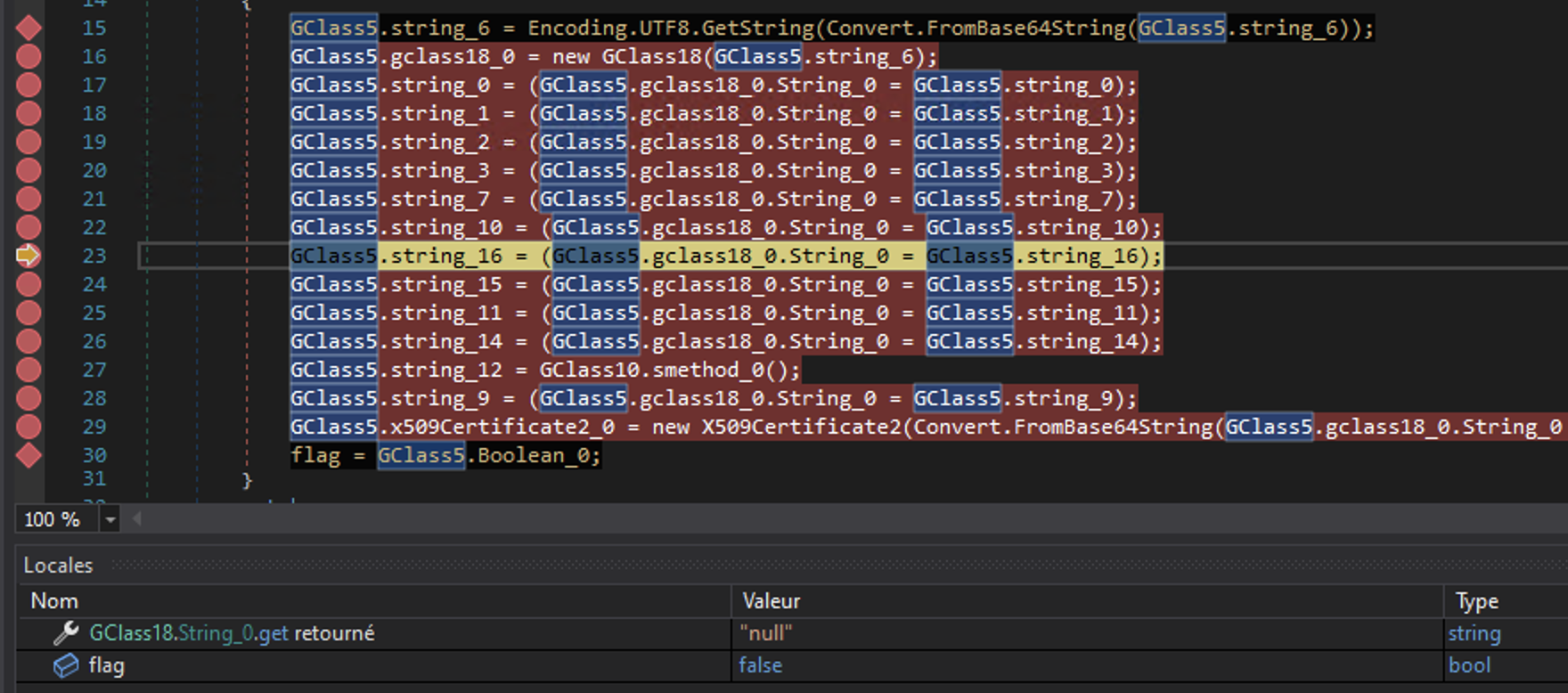The height and width of the screenshot is (693, 1568).
Task: Click the breakpoint circle on line 20
Action: pos(29,170)
